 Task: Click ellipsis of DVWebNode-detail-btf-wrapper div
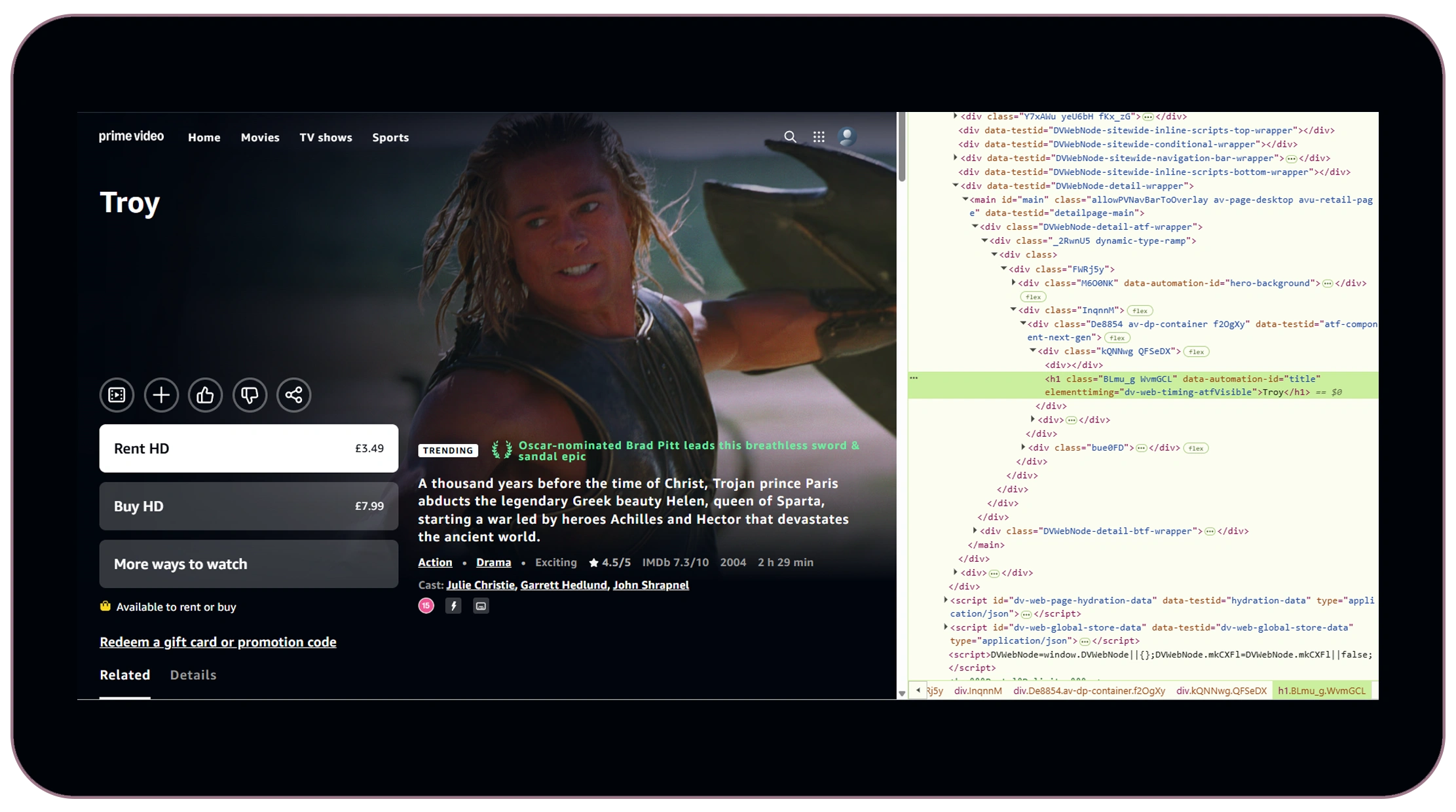(1210, 531)
